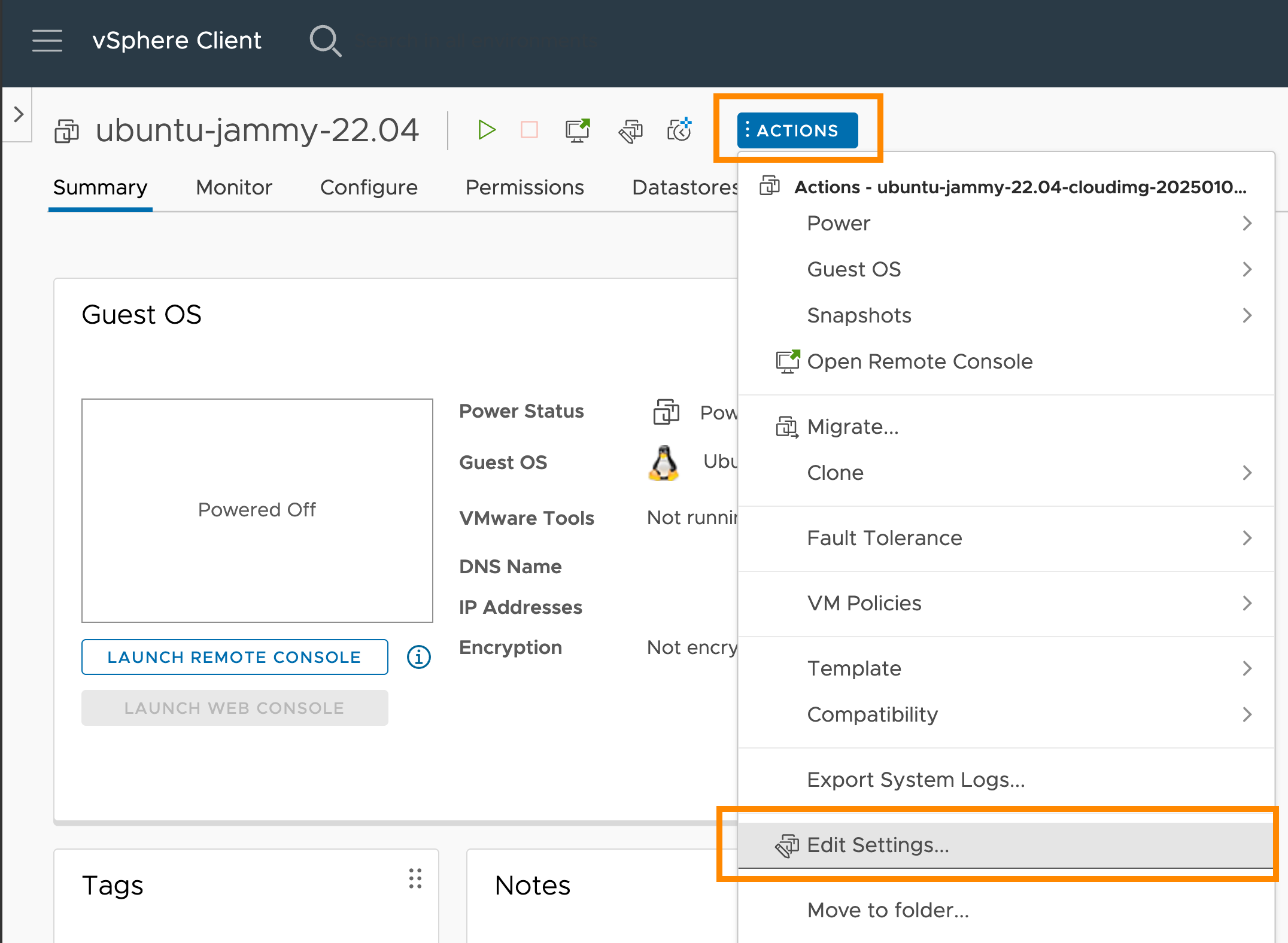Click the VM icon beside ubuntu-jammy-22.04
The width and height of the screenshot is (1288, 943).
point(67,131)
